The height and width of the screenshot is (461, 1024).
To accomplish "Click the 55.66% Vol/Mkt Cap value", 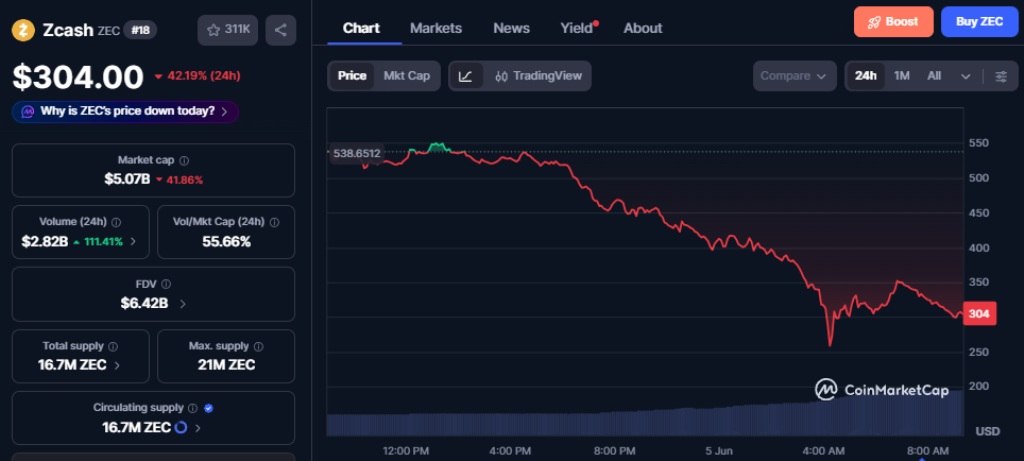I will click(226, 242).
